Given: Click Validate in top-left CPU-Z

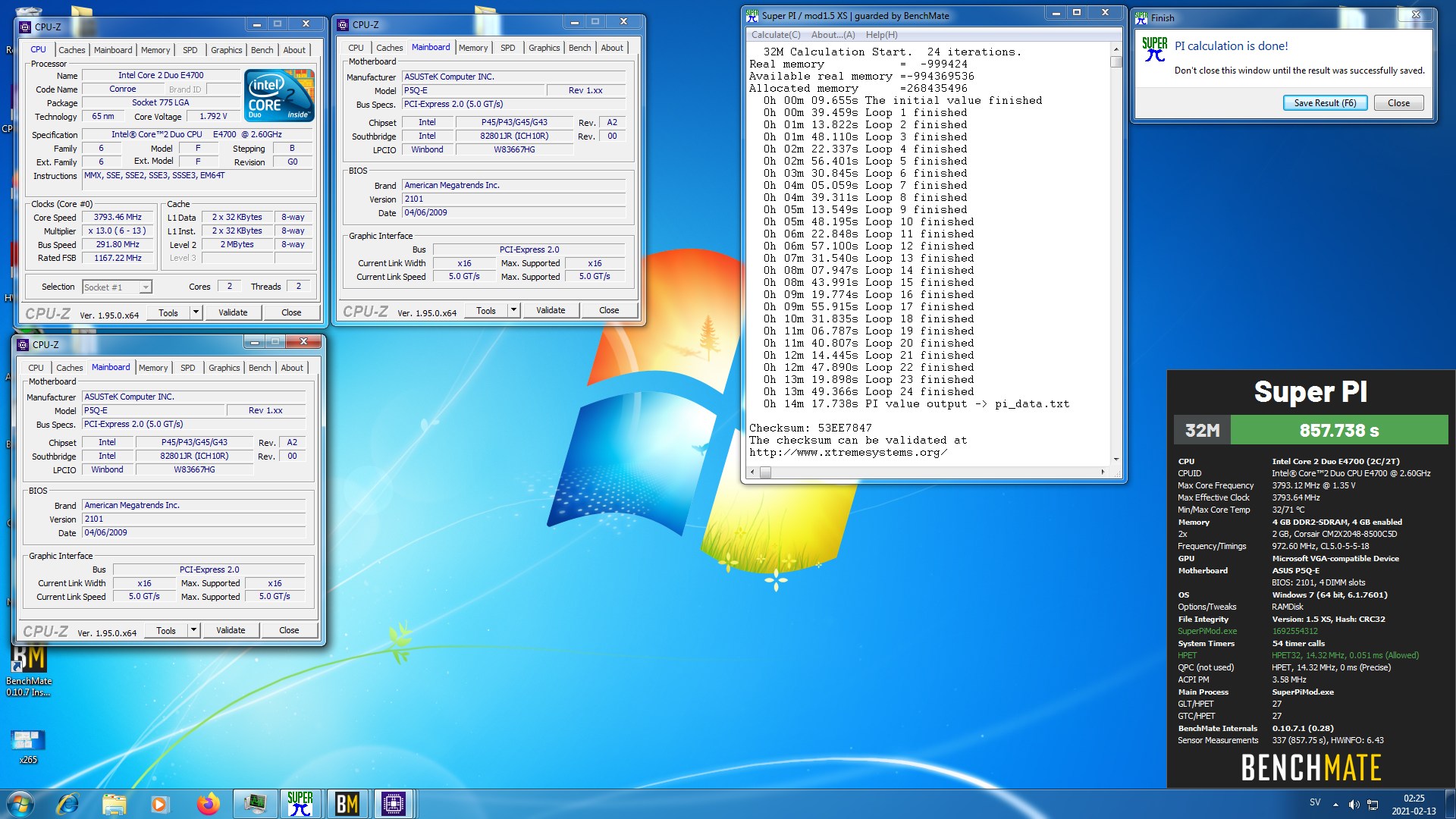Looking at the screenshot, I should [x=233, y=312].
